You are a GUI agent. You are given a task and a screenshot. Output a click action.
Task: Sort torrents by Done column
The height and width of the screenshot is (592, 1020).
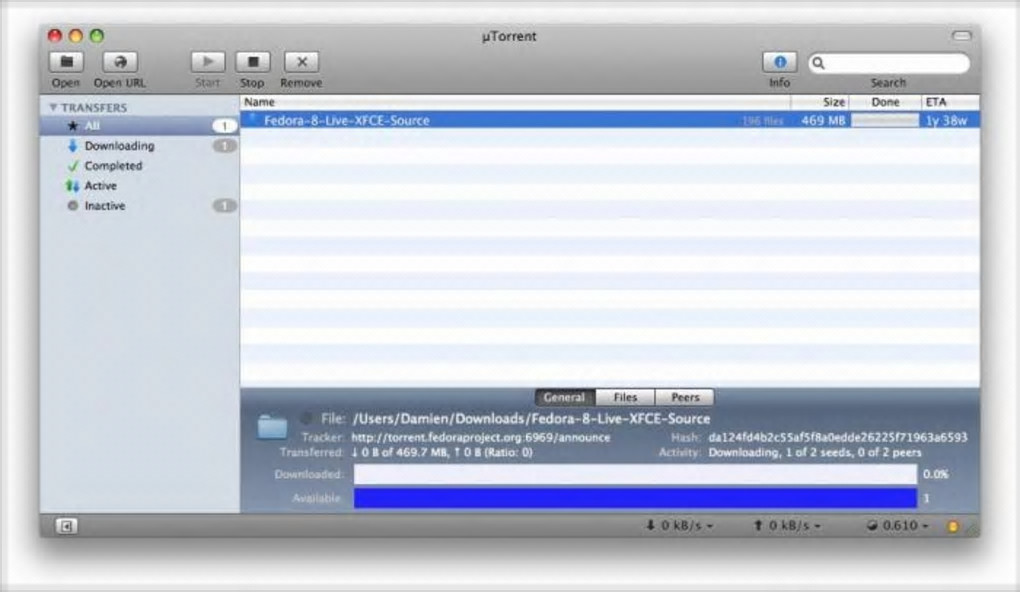pos(885,102)
